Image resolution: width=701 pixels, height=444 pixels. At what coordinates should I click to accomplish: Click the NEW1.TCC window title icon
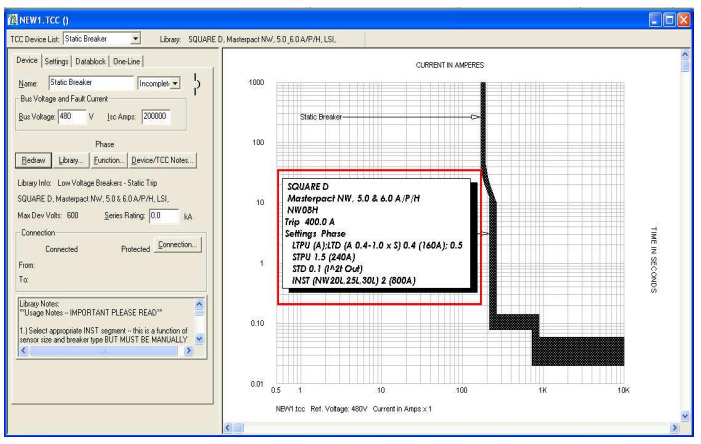[x=13, y=20]
